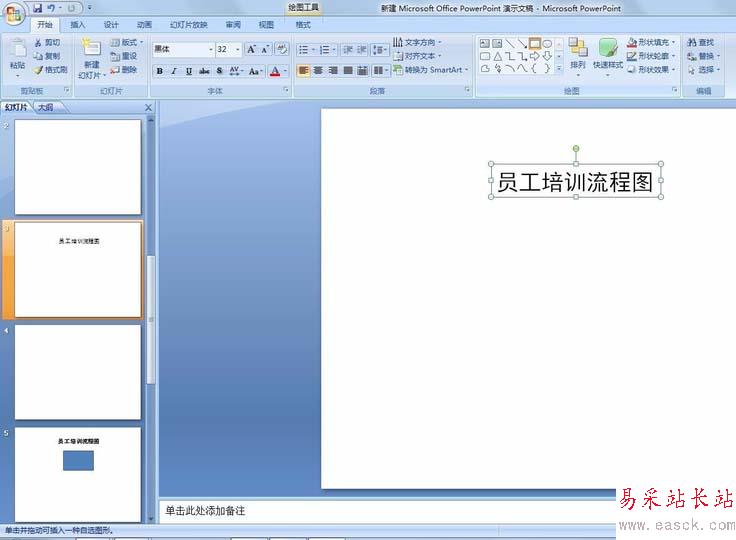Viewport: 736px width, 540px height.
Task: Switch to the 审阅 ribbon tab
Action: (233, 25)
